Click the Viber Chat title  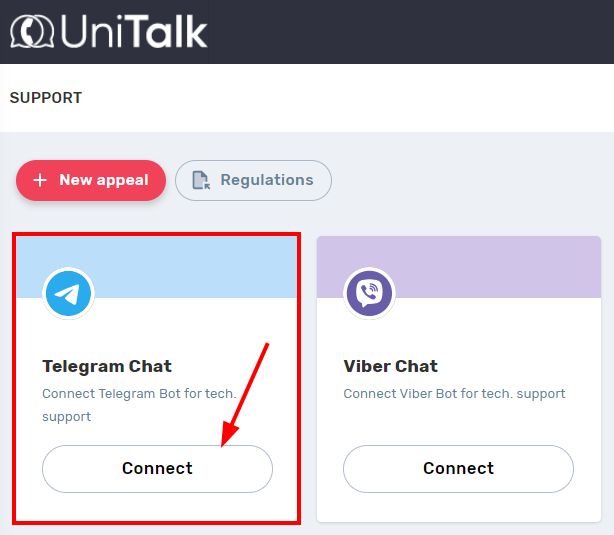click(391, 366)
